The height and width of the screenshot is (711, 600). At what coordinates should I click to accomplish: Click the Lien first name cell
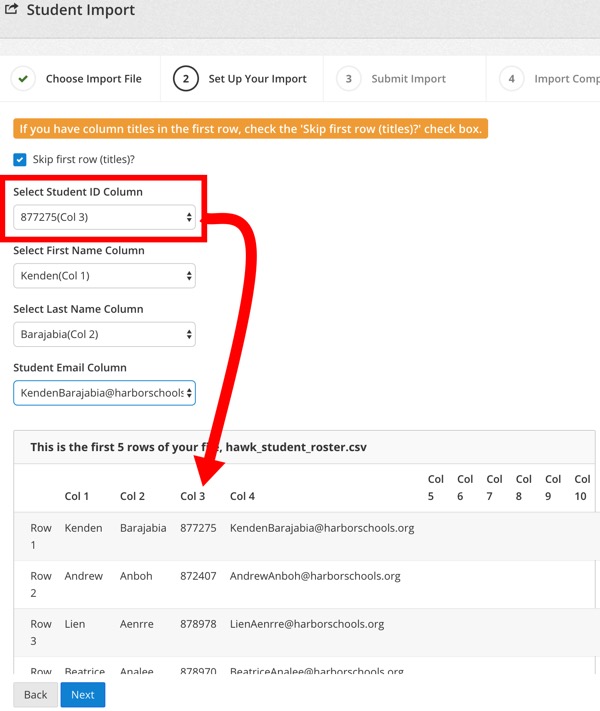coord(75,624)
